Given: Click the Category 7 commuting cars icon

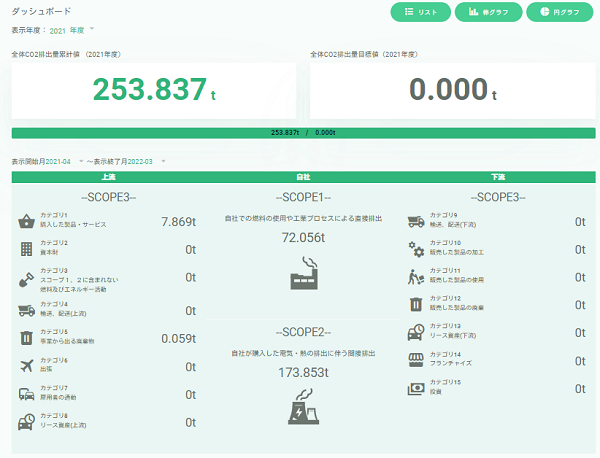Looking at the screenshot, I should point(26,394).
